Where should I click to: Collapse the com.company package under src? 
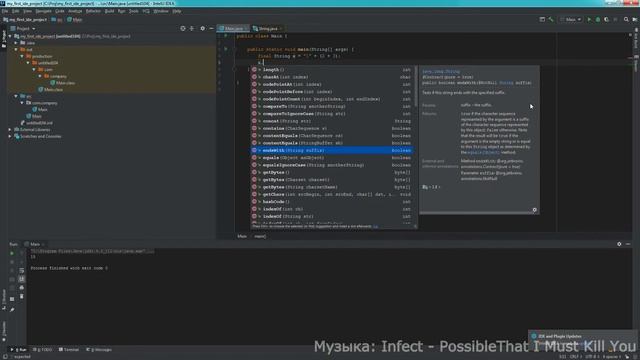point(22,103)
